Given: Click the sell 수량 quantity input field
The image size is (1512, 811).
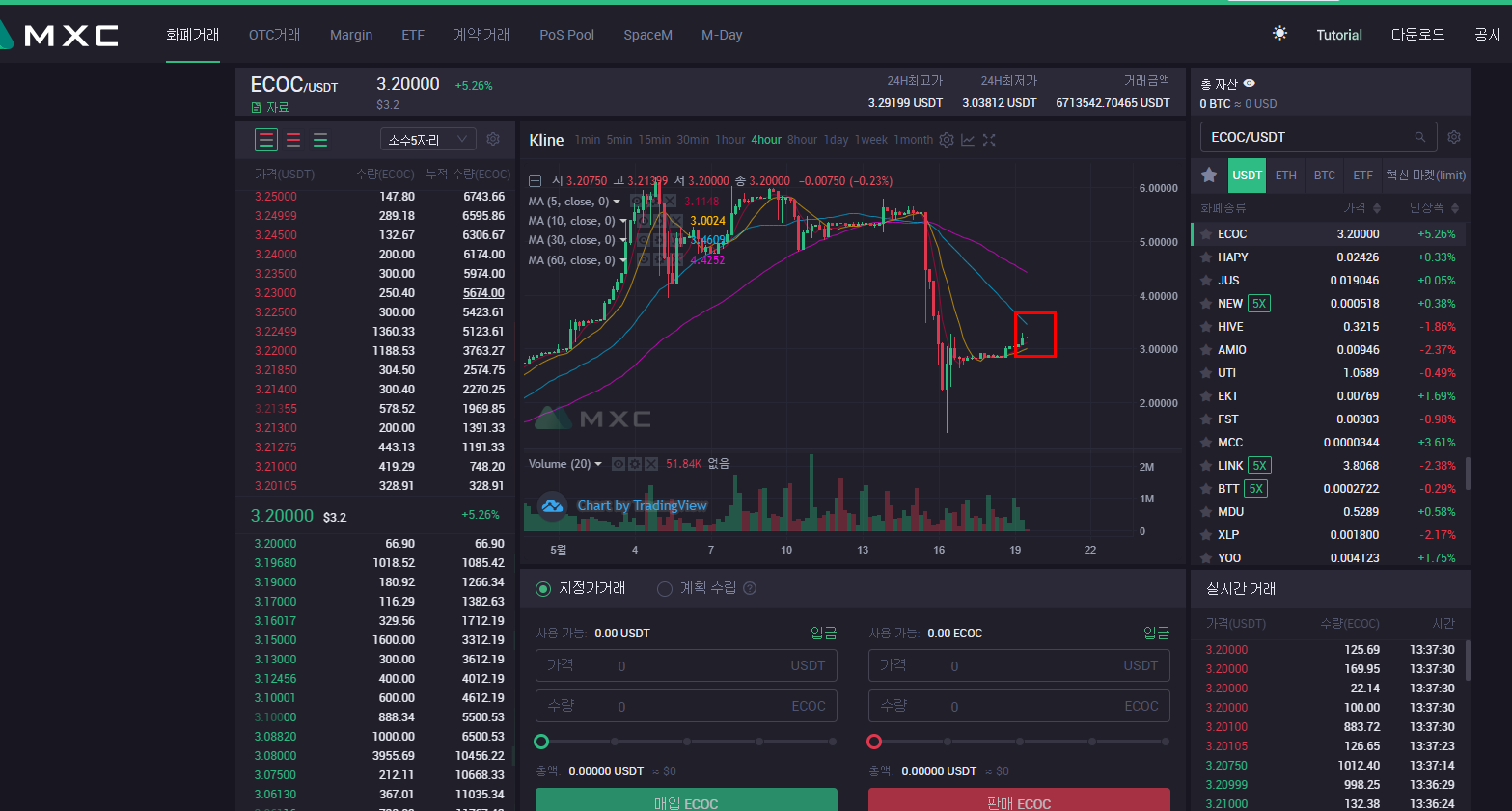Looking at the screenshot, I should click(x=1019, y=706).
